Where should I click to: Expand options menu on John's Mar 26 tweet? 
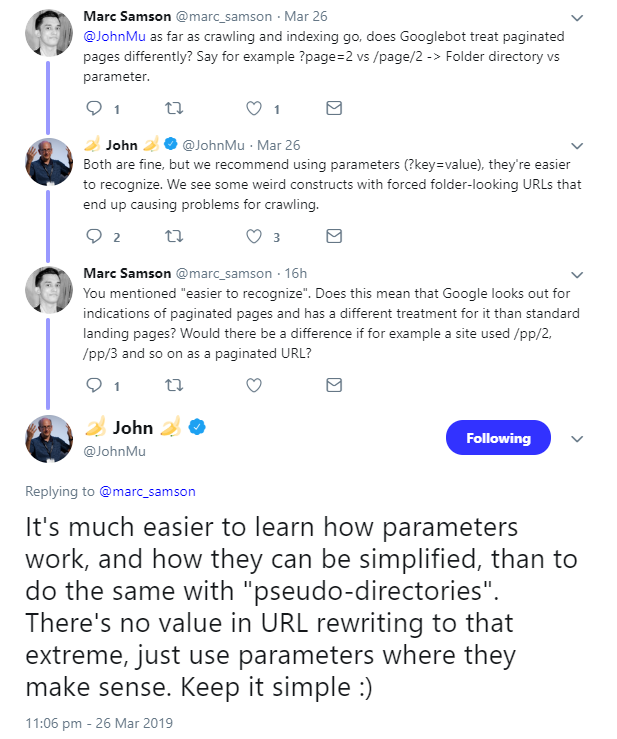click(x=577, y=146)
